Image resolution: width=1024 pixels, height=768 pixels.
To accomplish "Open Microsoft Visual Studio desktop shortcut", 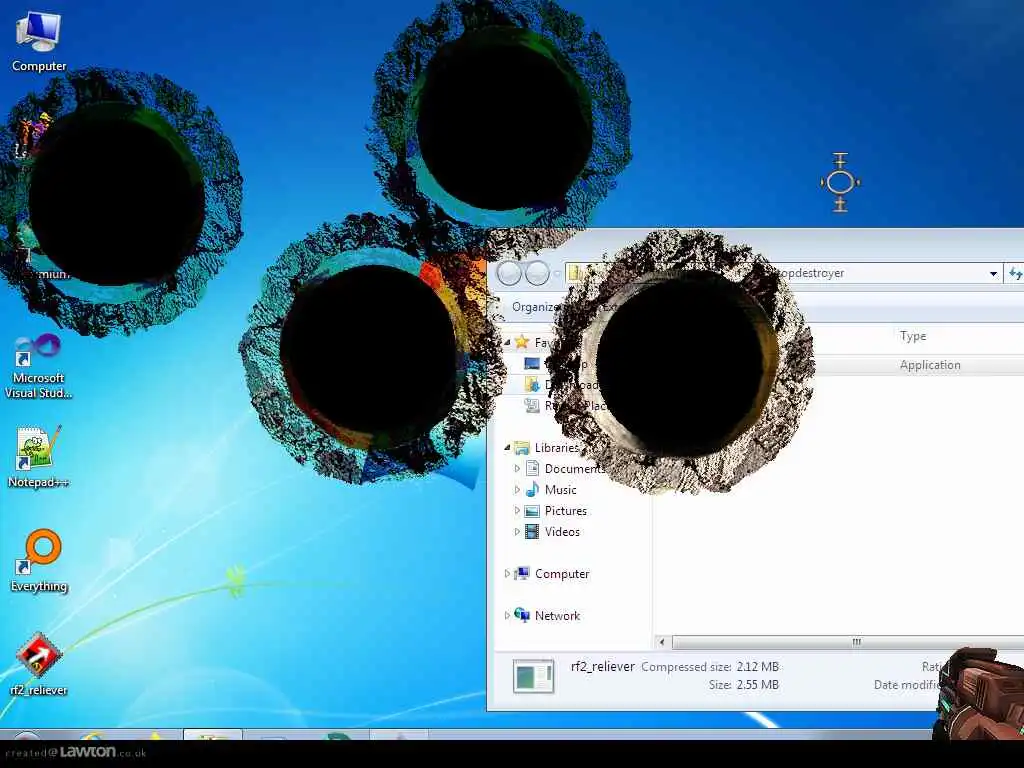I will tap(39, 366).
